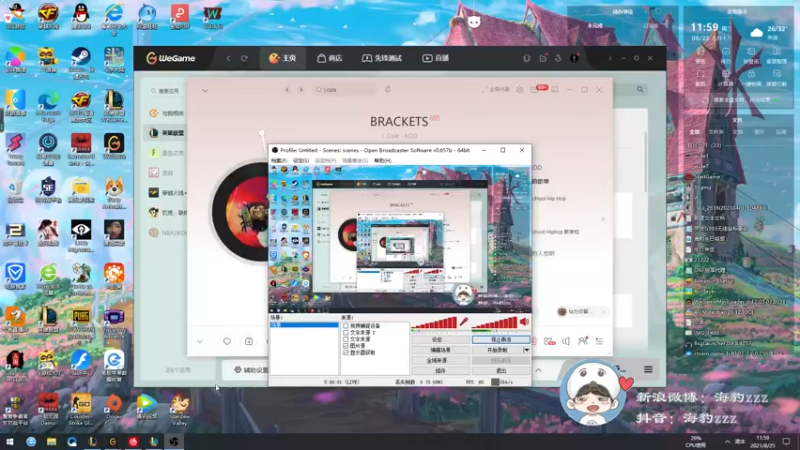Image resolution: width=800 pixels, height=450 pixels.
Task: Open OBS 帮助(H) help menu
Action: pyautogui.click(x=383, y=160)
